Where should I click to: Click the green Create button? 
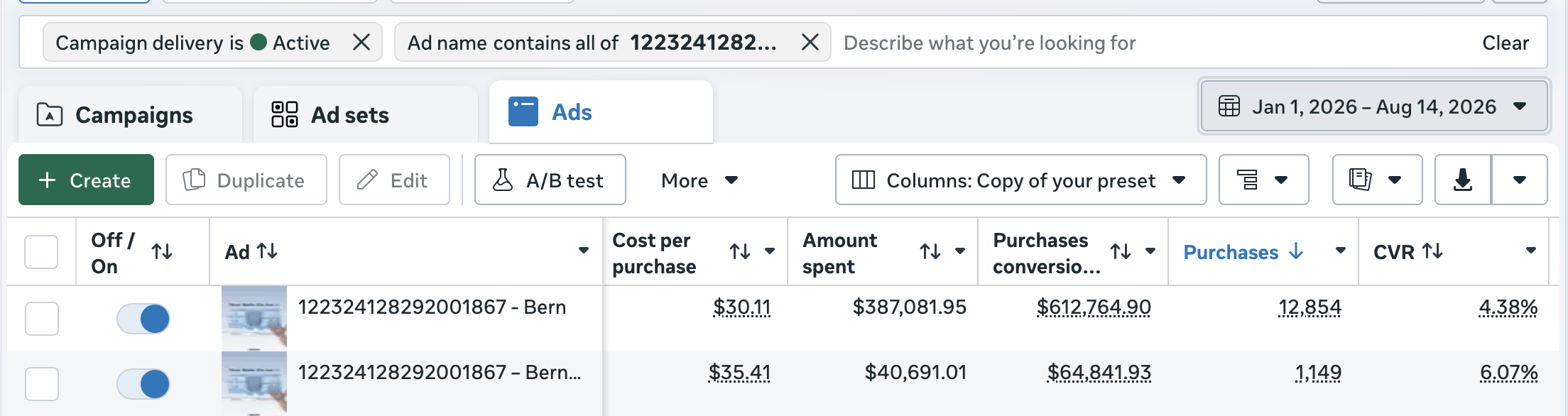tap(86, 180)
